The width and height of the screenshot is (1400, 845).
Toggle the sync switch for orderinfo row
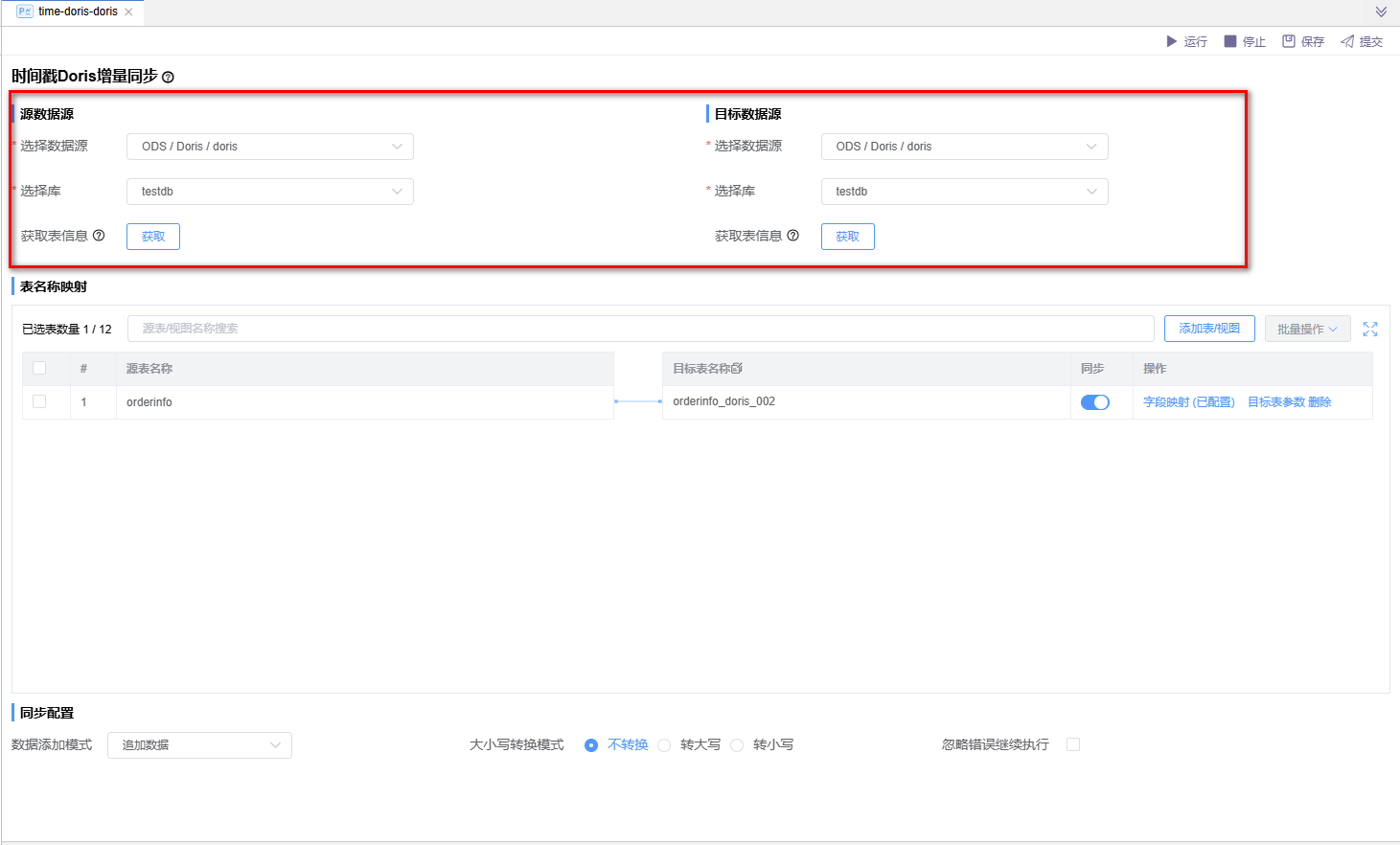pyautogui.click(x=1094, y=402)
